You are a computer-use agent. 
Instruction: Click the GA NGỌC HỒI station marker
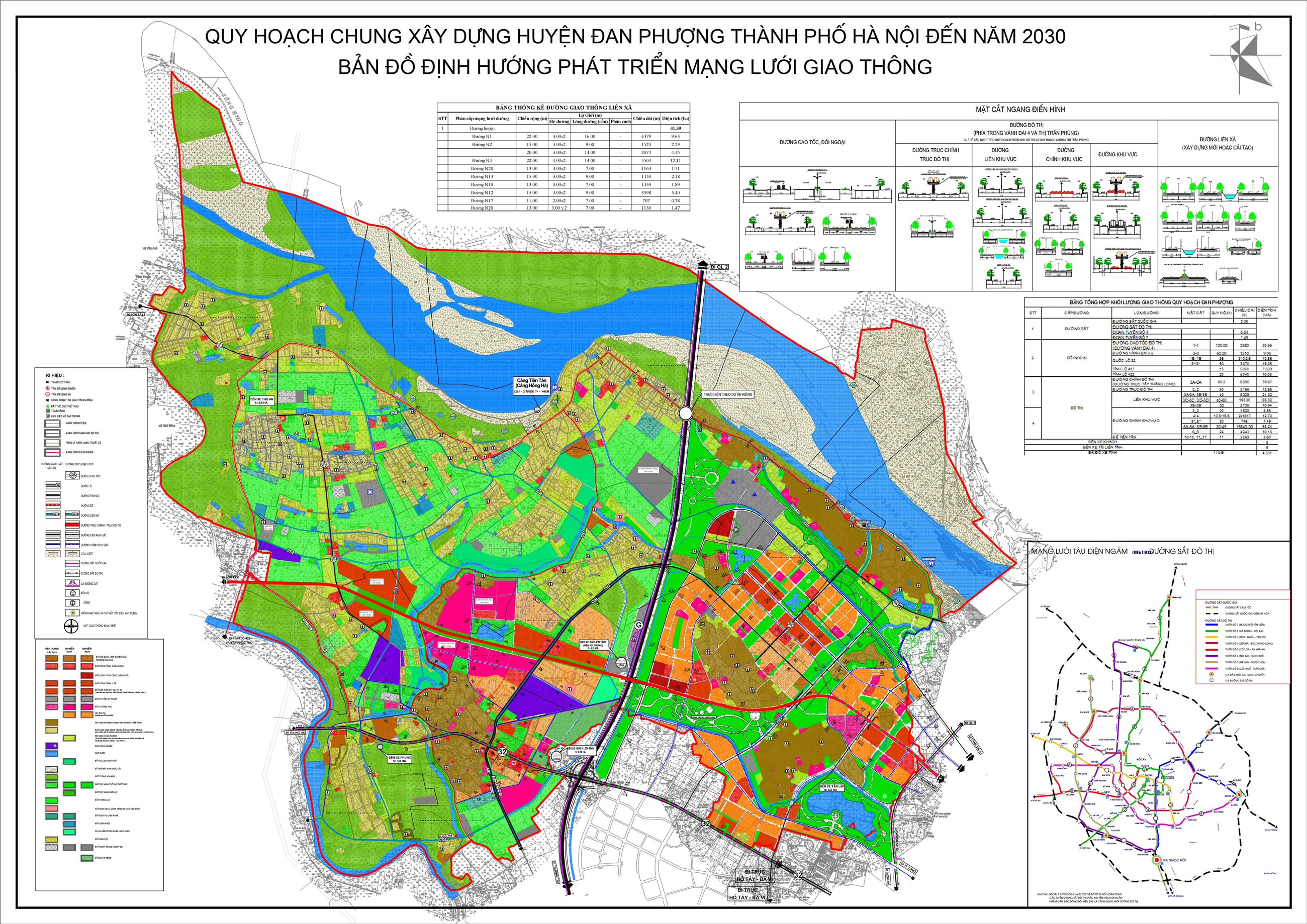coord(1157,860)
